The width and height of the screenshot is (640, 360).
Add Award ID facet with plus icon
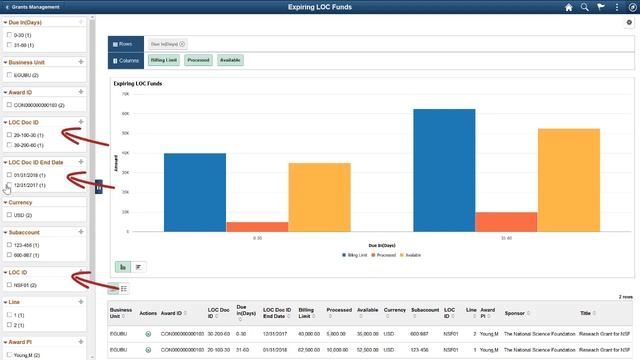click(81, 92)
